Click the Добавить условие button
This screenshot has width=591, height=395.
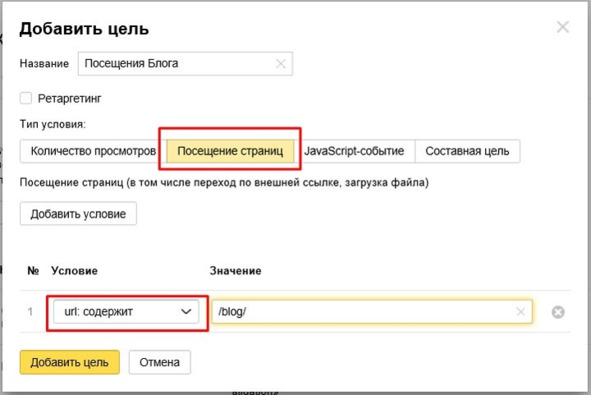[x=78, y=214]
